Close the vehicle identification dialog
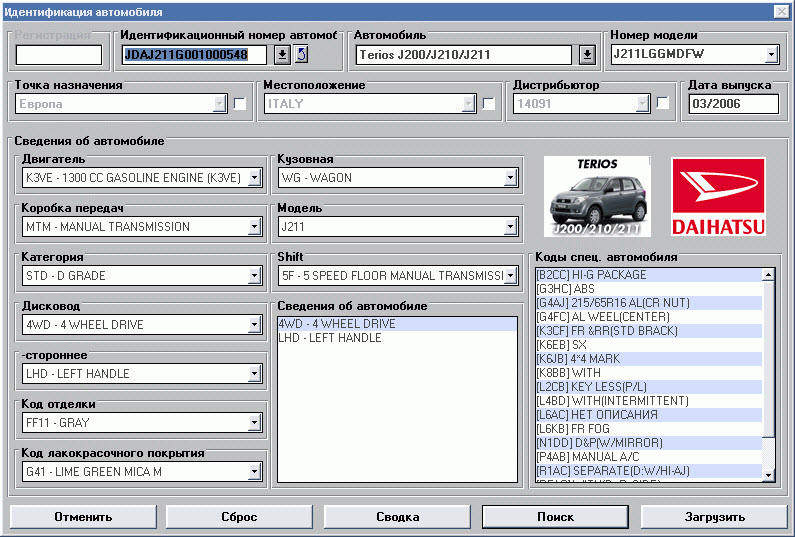Viewport: 795px width, 537px height. tap(781, 11)
